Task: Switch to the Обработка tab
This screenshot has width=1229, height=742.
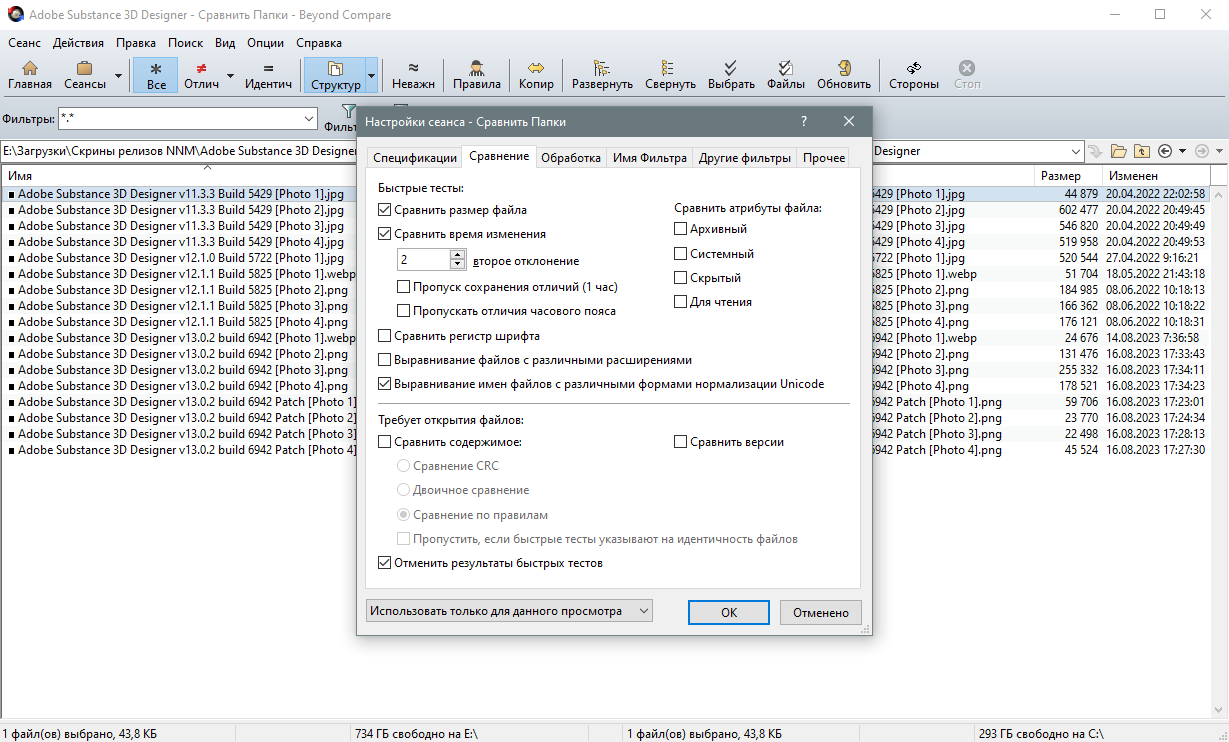Action: click(571, 158)
